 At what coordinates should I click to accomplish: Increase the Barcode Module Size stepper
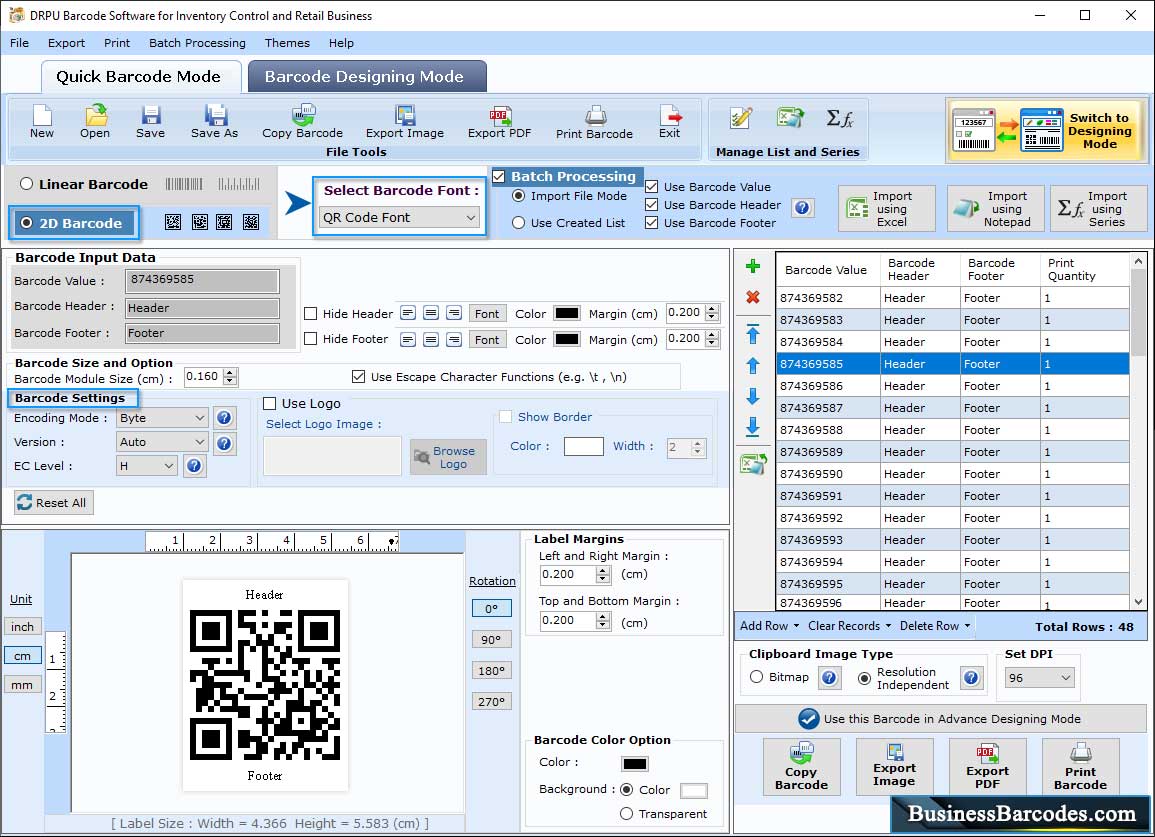tap(231, 373)
